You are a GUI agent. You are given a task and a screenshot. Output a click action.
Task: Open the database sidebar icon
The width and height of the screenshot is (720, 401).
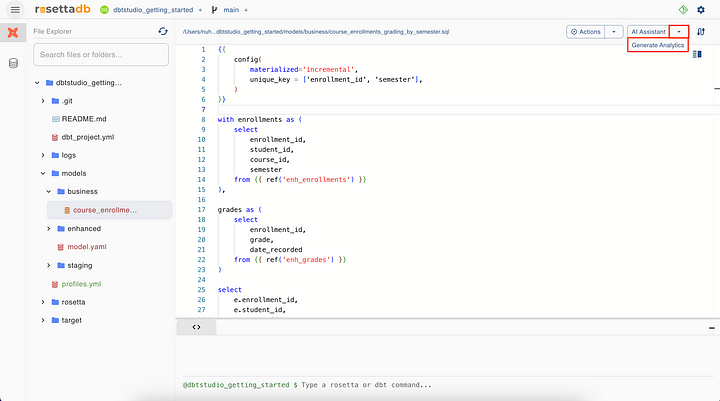(x=13, y=63)
